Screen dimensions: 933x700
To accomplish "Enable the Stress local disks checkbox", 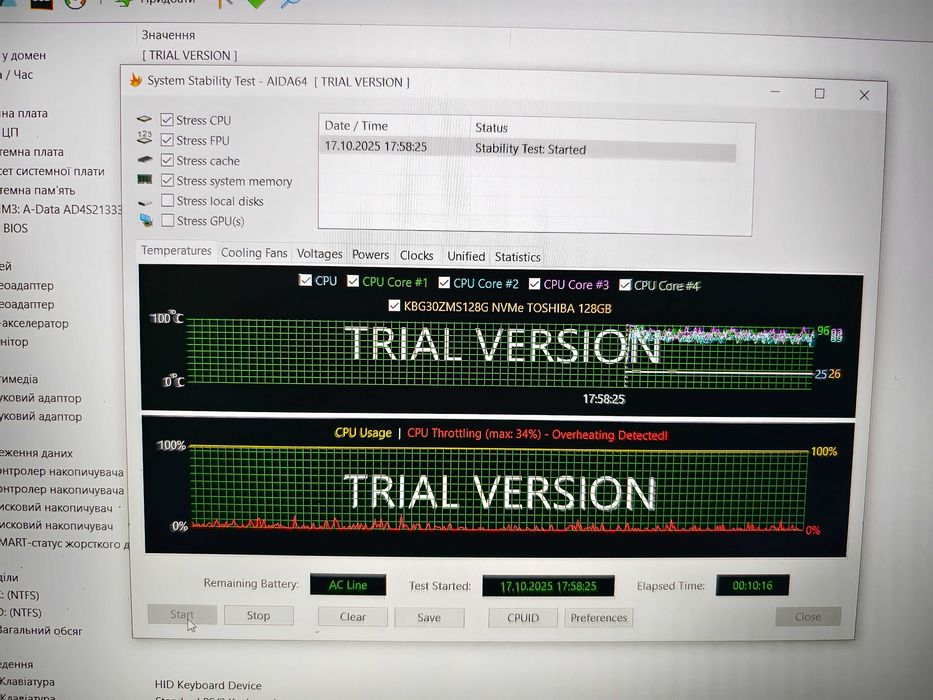I will tap(168, 201).
